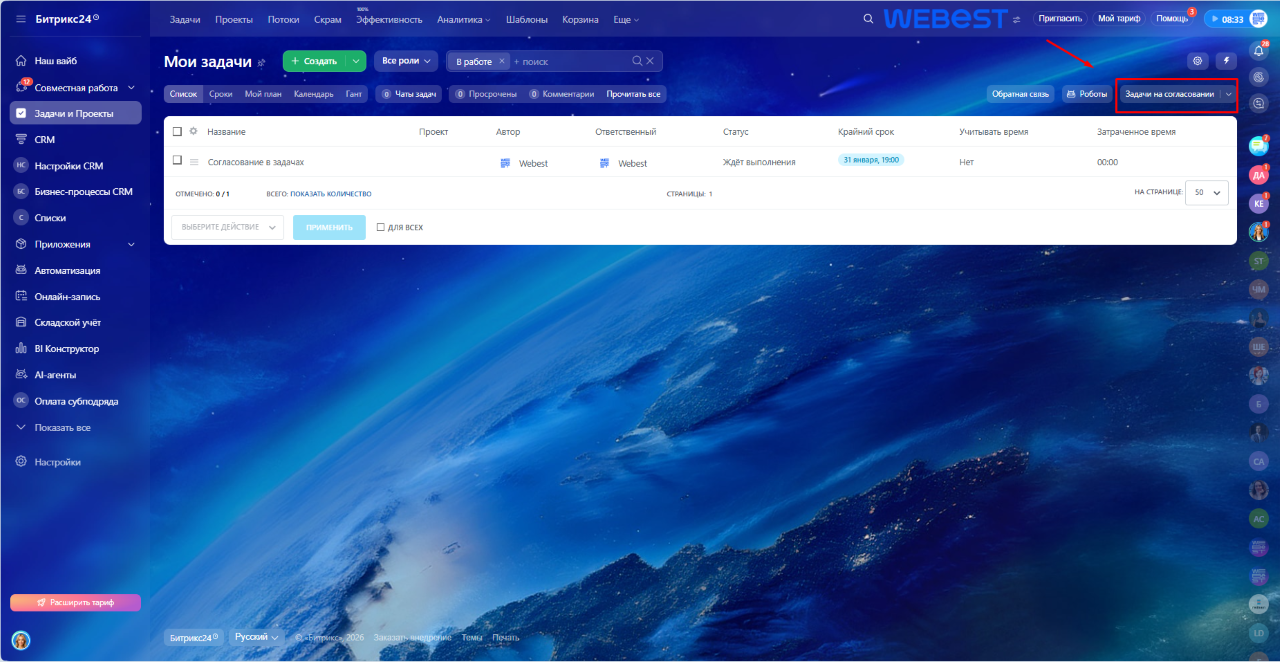This screenshot has width=1280, height=662.
Task: Open the Русский language dropdown in footer
Action: 256,637
